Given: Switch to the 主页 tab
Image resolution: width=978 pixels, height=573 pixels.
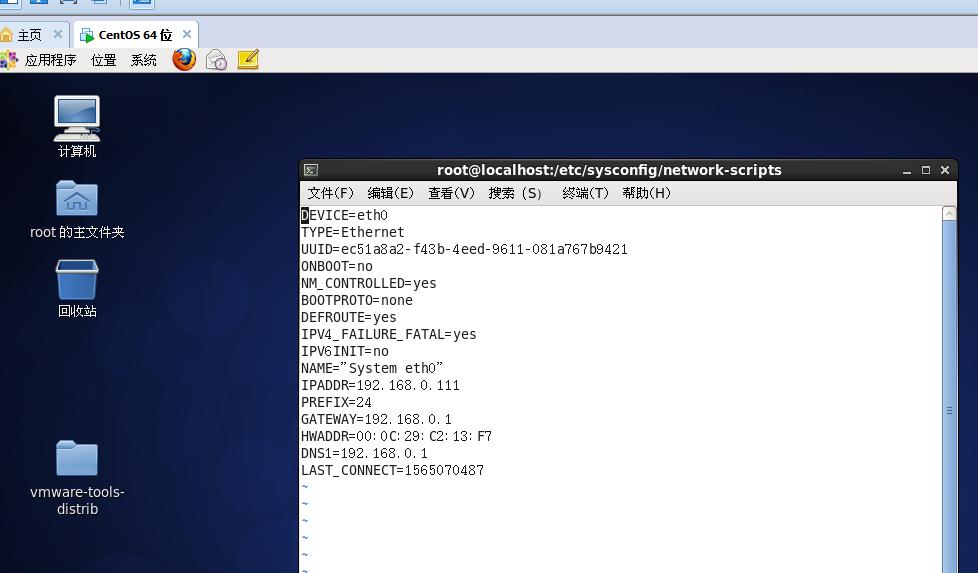Looking at the screenshot, I should click(29, 35).
